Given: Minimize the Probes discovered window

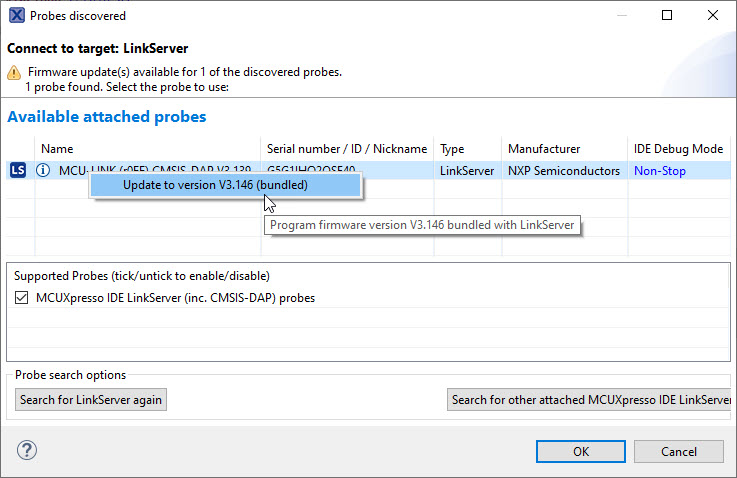Looking at the screenshot, I should click(x=621, y=16).
